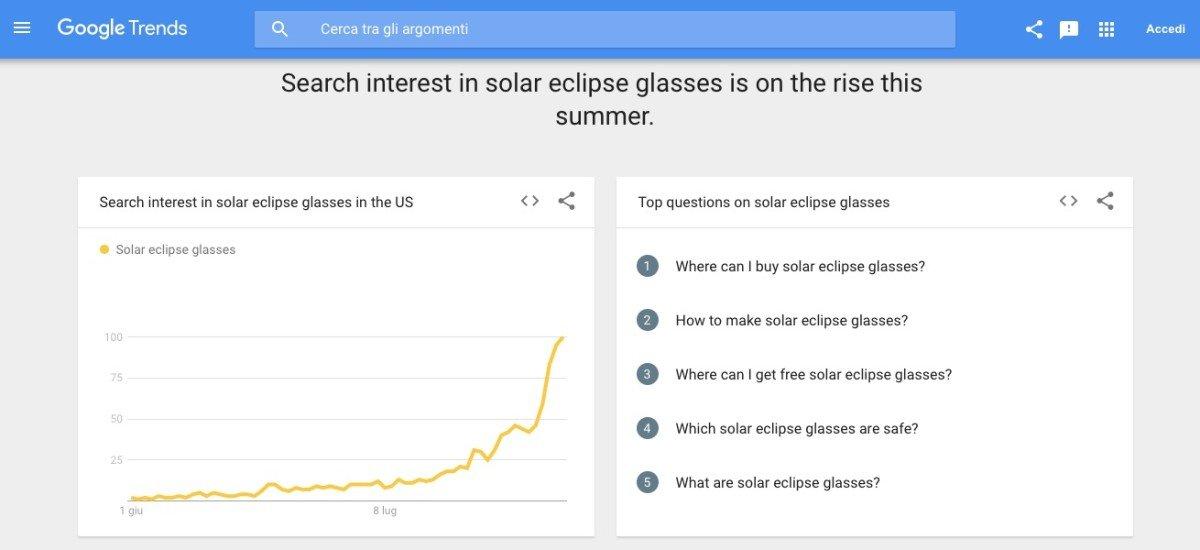Open 'Which solar eclipse glasses are safe?'
The image size is (1200, 550).
click(796, 428)
